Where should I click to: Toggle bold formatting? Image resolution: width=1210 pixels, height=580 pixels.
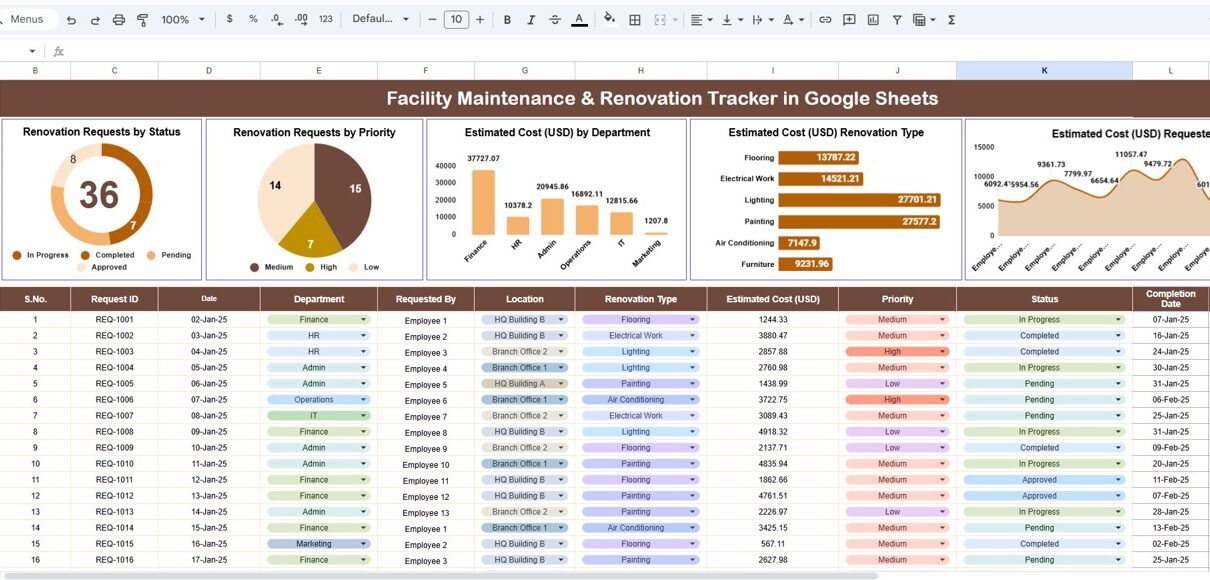click(507, 20)
